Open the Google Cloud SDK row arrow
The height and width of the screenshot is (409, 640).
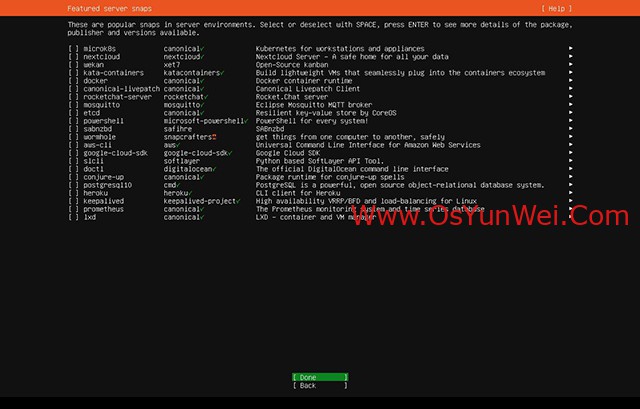[570, 153]
